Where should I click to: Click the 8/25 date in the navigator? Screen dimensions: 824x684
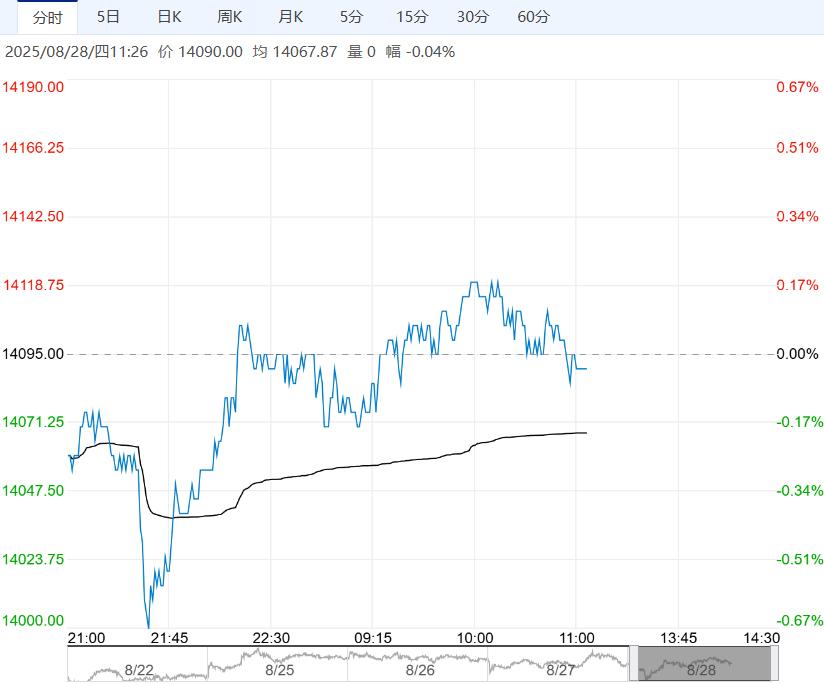279,670
